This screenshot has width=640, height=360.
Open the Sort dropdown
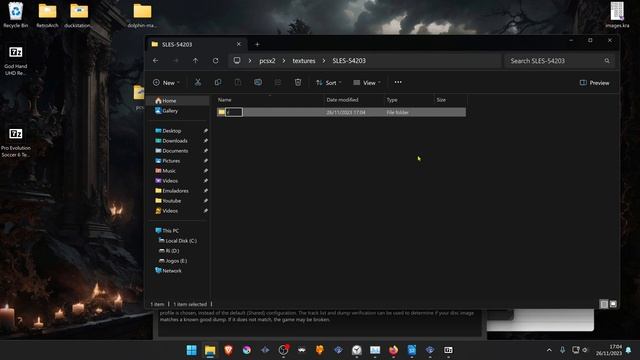click(x=329, y=82)
